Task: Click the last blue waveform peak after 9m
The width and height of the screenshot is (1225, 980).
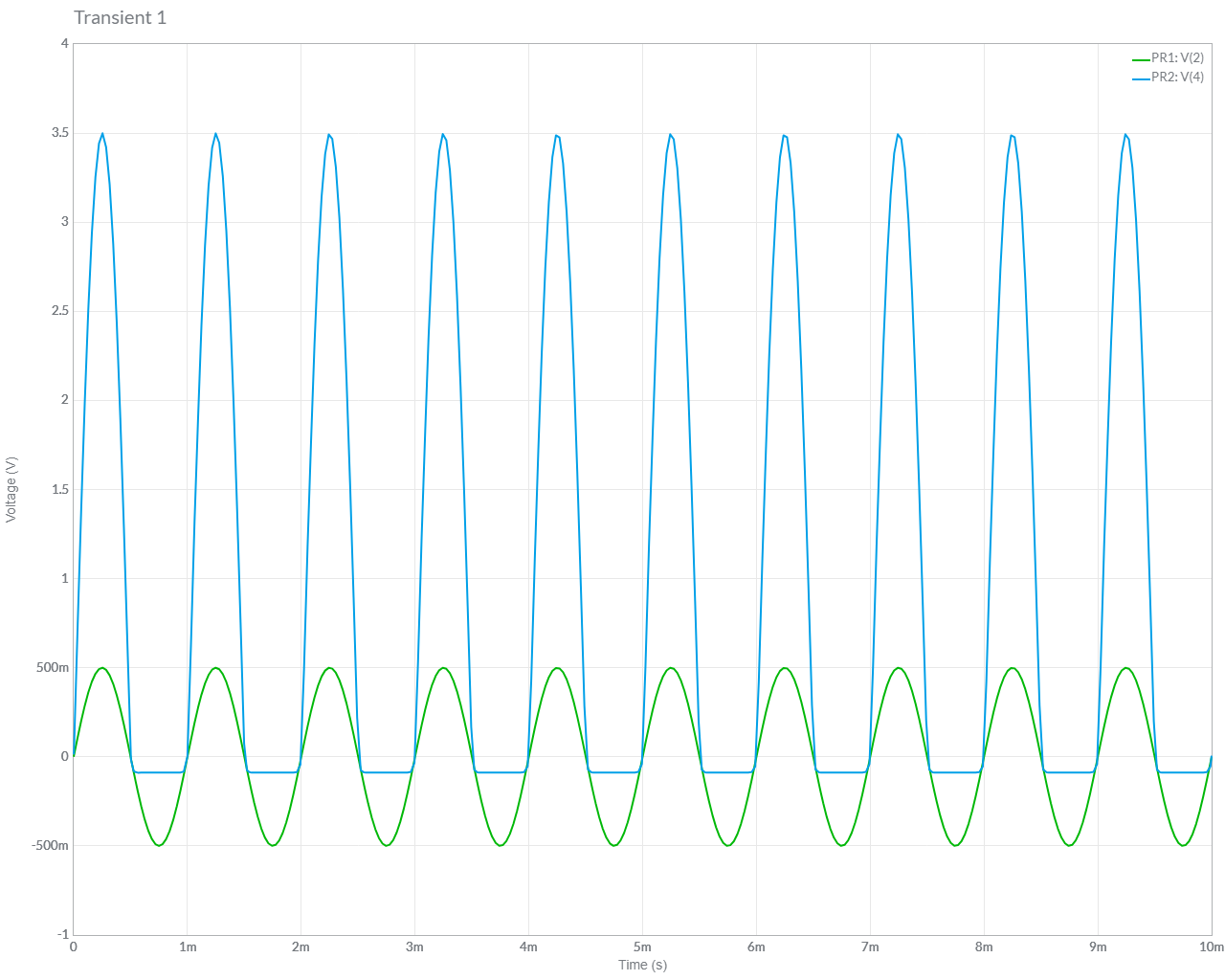Action: click(1125, 134)
